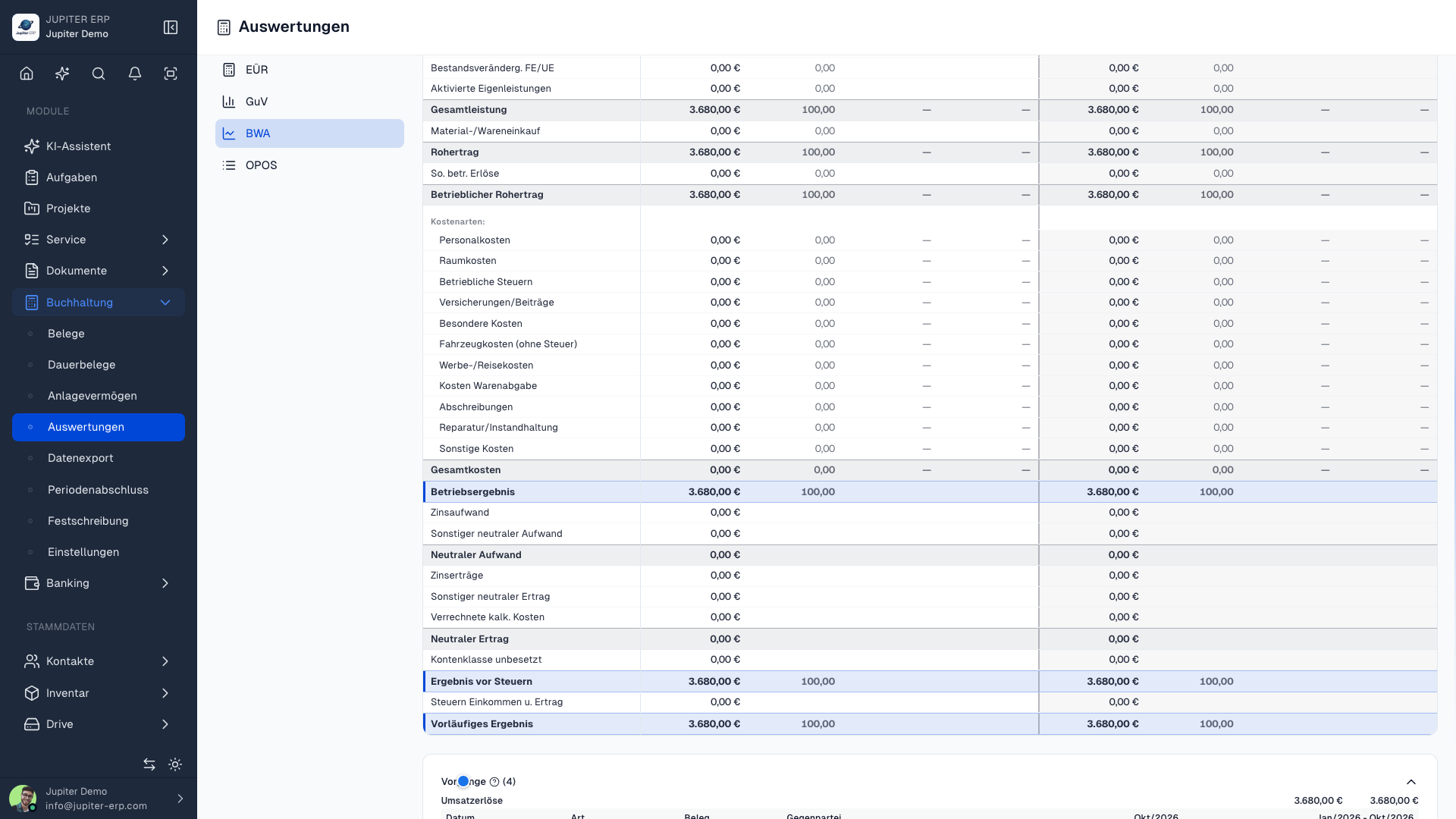Select the Vorläufiges Ergebnis row label
1456x819 pixels.
(x=482, y=724)
